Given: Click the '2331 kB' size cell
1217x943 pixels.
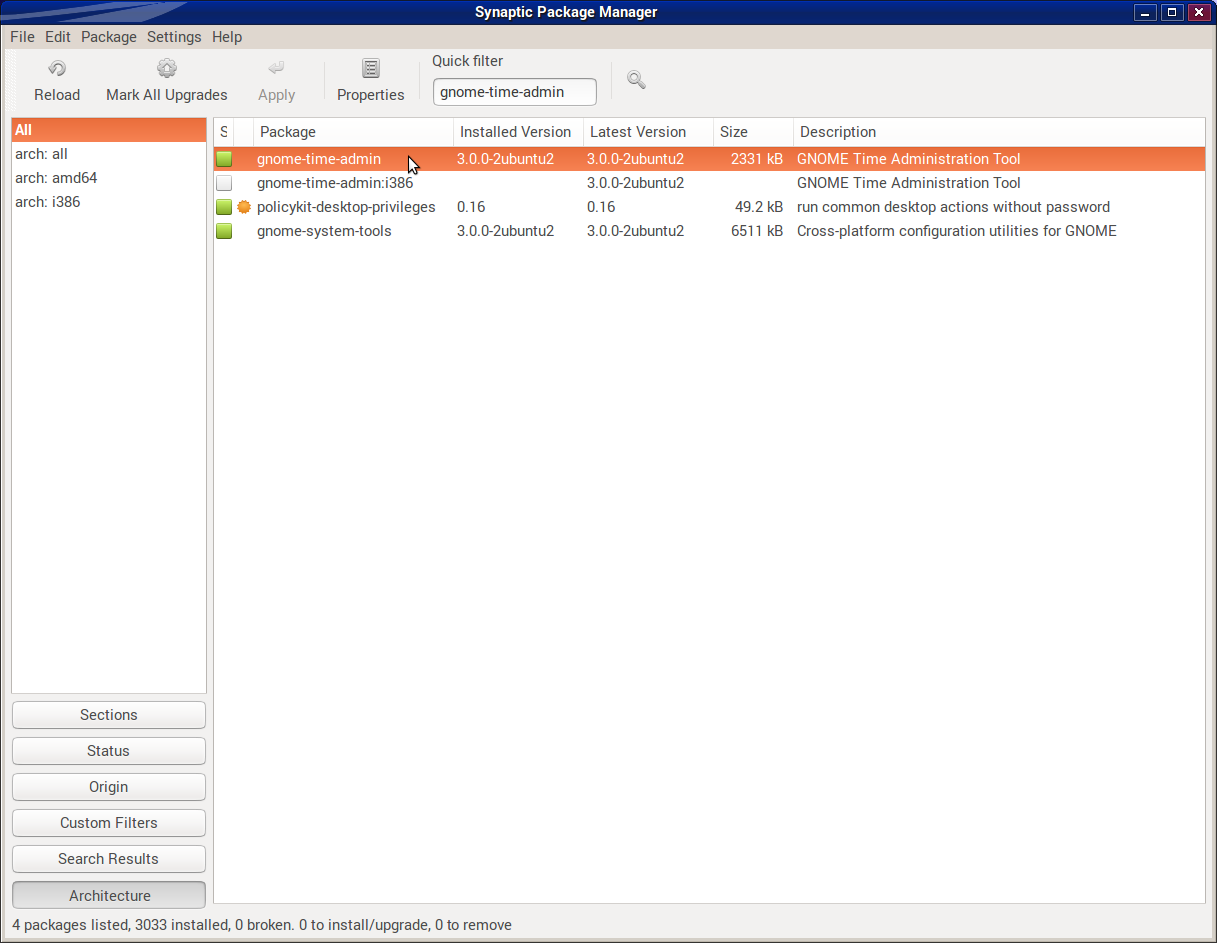Looking at the screenshot, I should click(757, 159).
